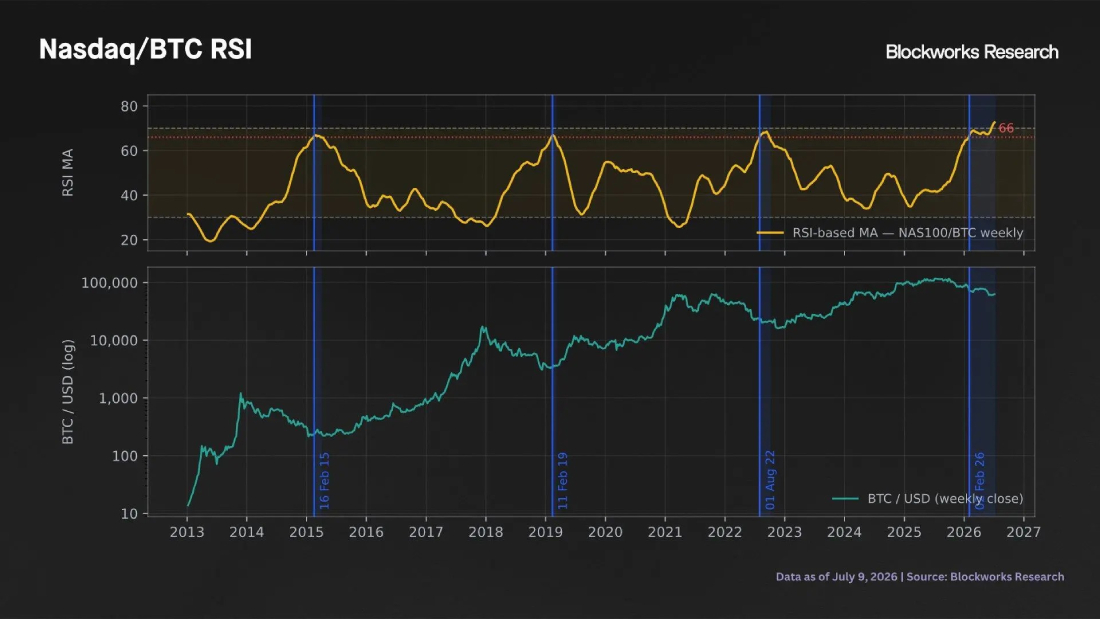Click the red 66 value label
1100x619 pixels.
coord(1006,128)
